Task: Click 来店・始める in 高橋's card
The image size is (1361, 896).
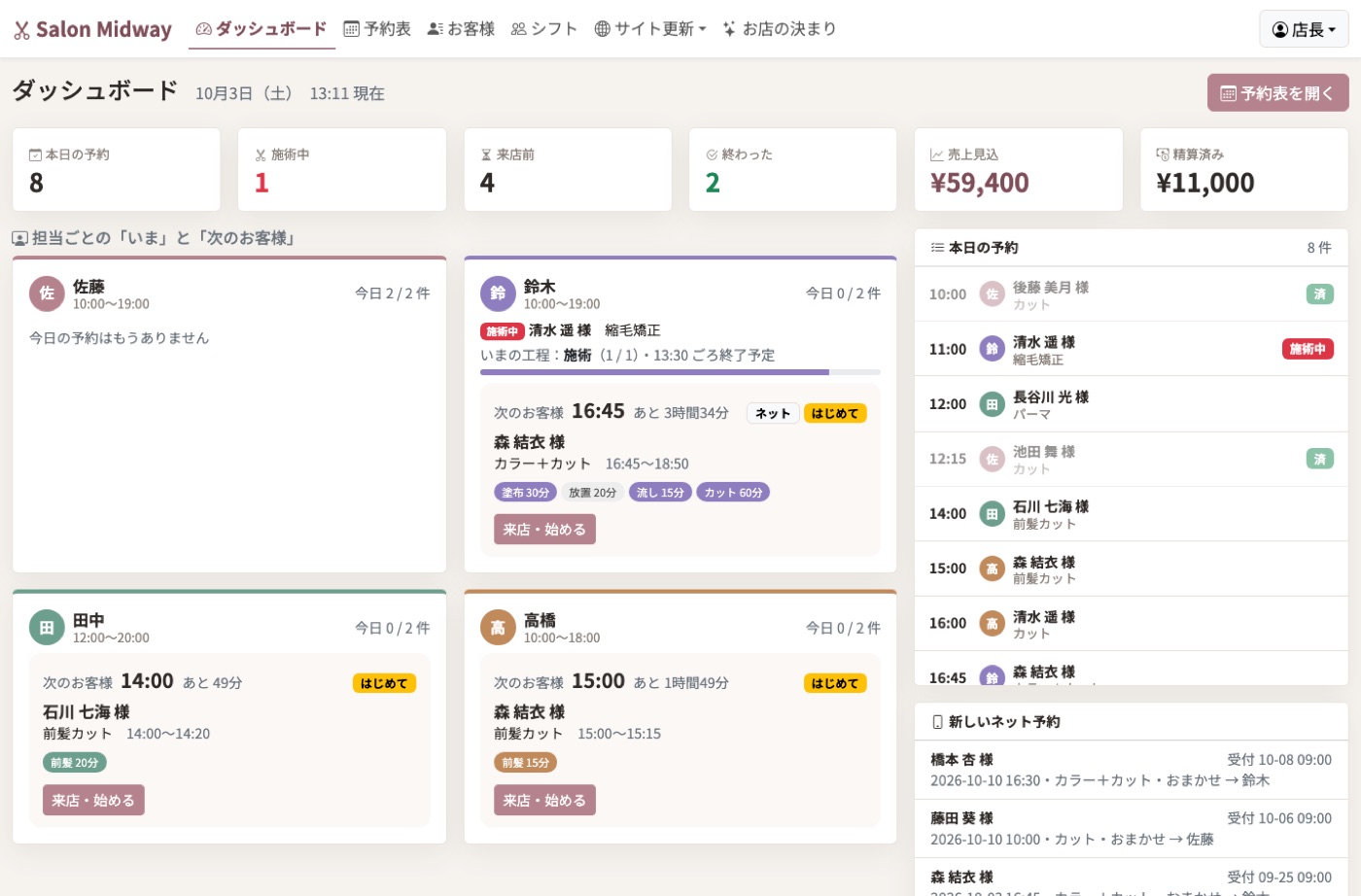Action: [544, 800]
